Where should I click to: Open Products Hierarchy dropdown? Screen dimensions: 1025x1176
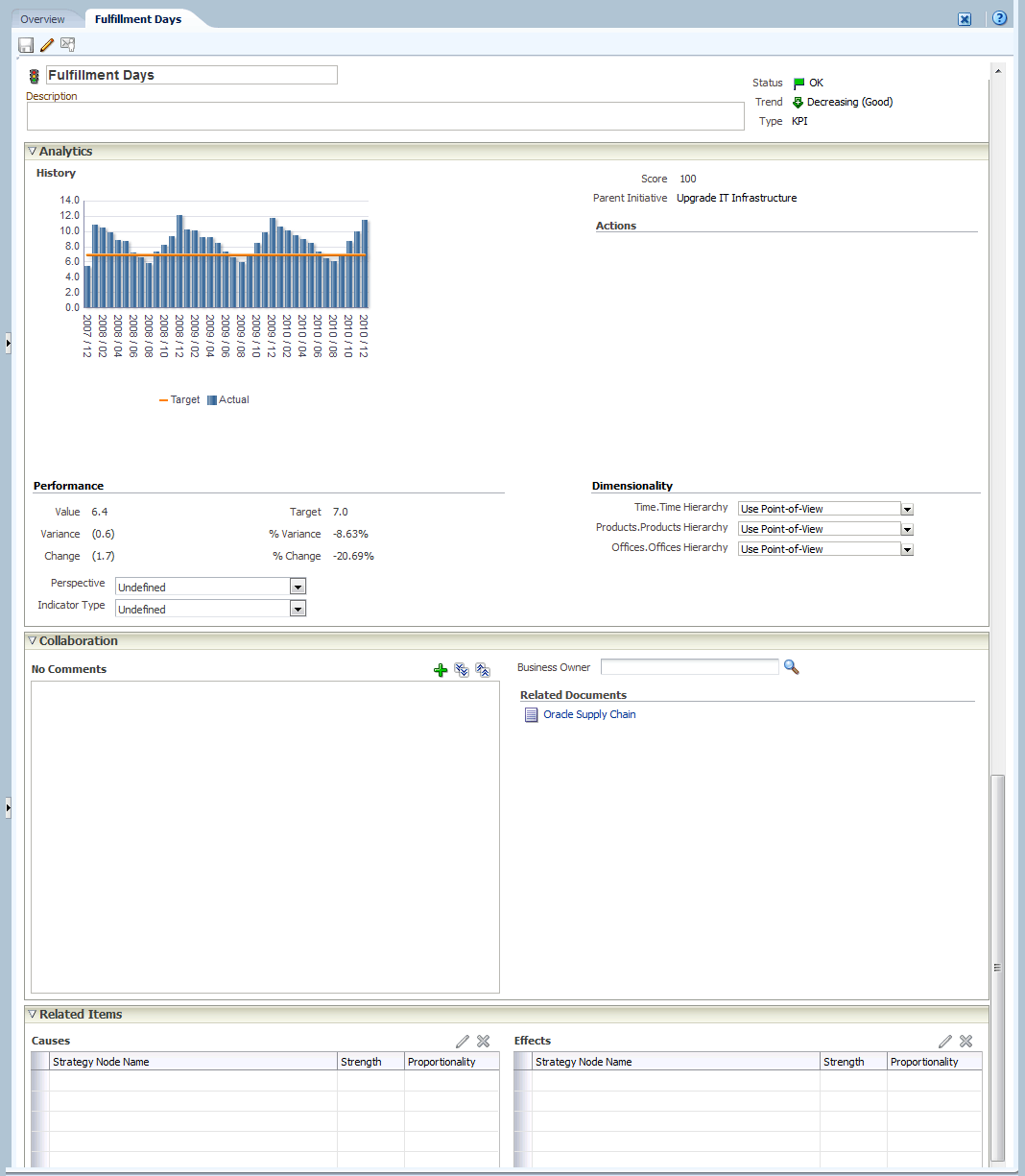click(x=907, y=529)
